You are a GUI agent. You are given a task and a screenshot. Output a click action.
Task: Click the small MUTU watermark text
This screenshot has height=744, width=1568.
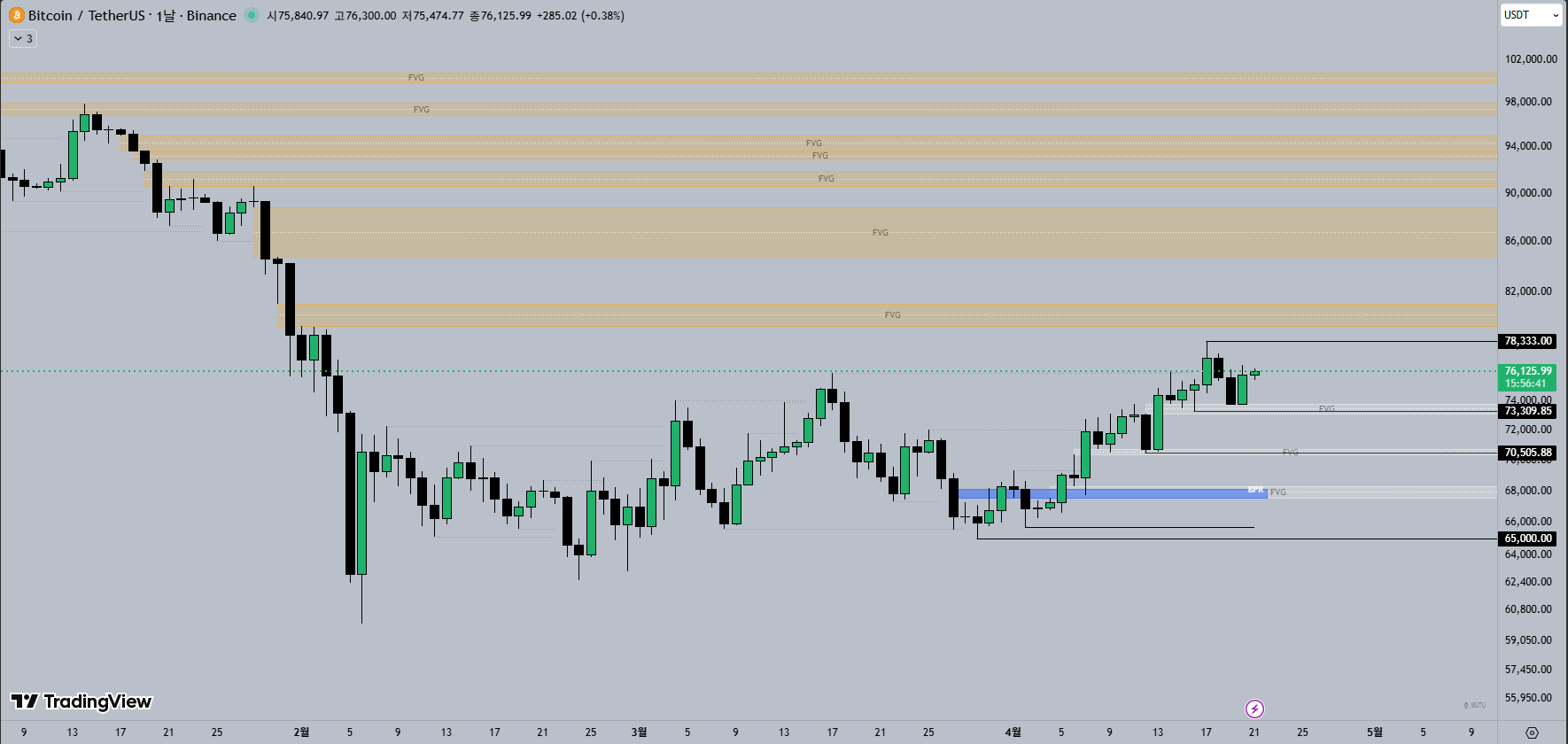pyautogui.click(x=1475, y=706)
